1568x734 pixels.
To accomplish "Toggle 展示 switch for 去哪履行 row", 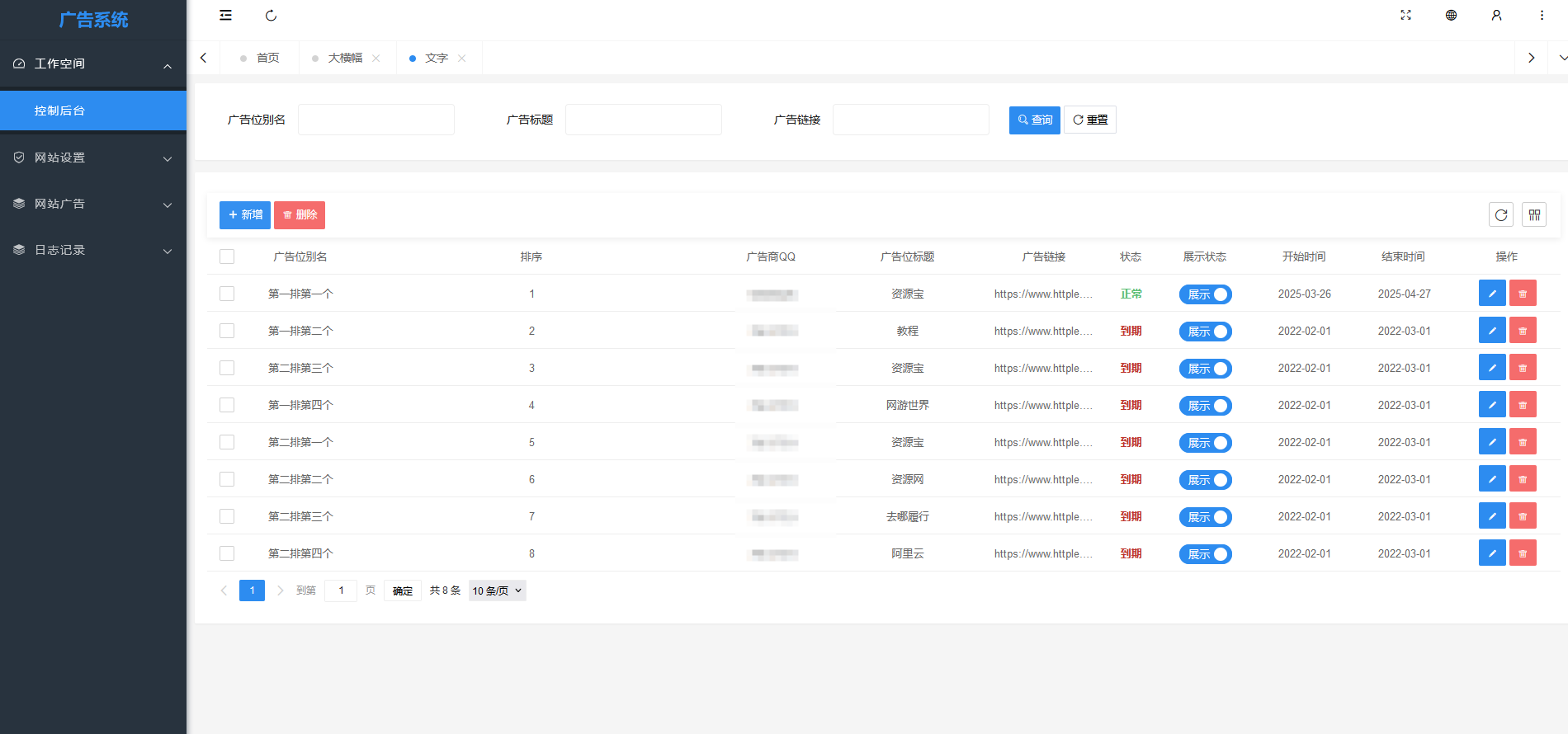I will tap(1205, 517).
